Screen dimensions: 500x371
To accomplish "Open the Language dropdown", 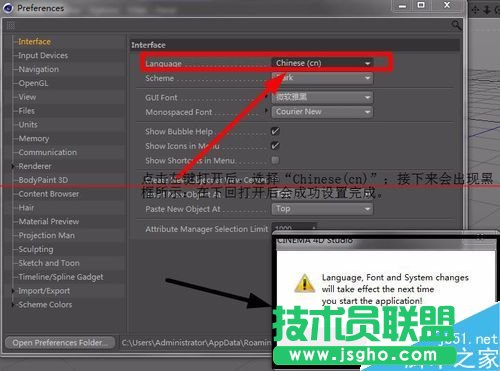I will (322, 63).
